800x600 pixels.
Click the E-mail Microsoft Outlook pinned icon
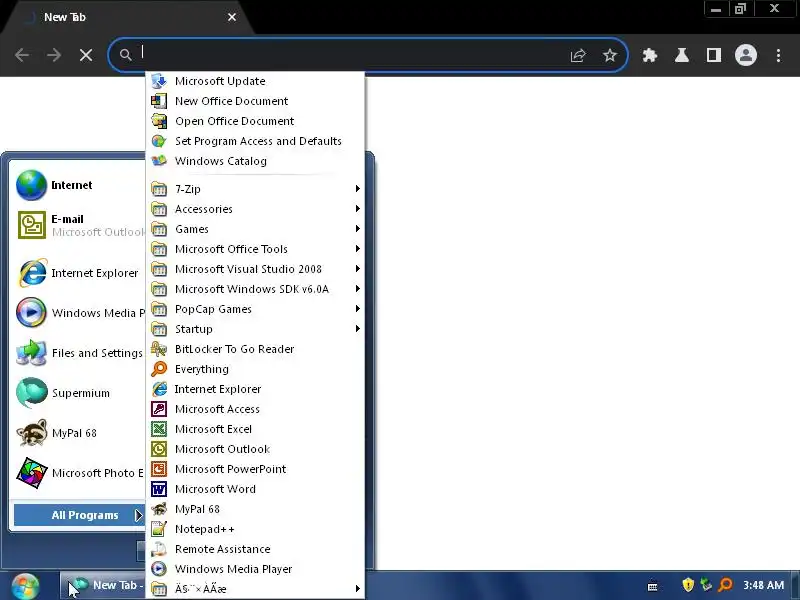[x=32, y=225]
